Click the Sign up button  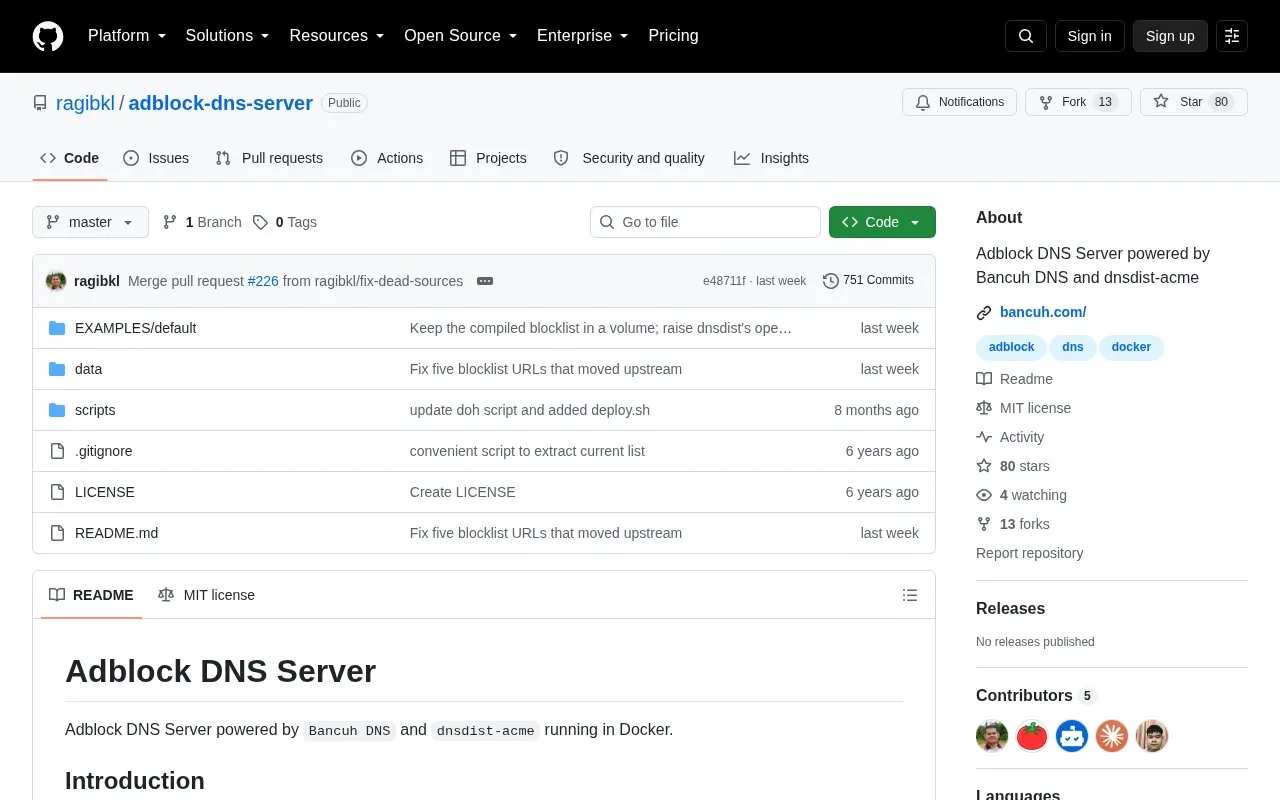tap(1170, 36)
